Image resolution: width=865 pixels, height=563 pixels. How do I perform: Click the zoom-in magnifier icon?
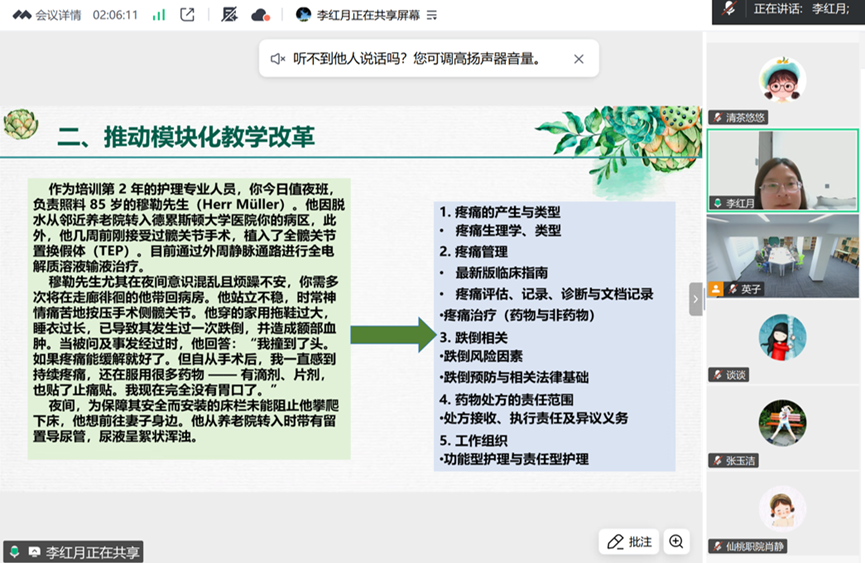[677, 542]
